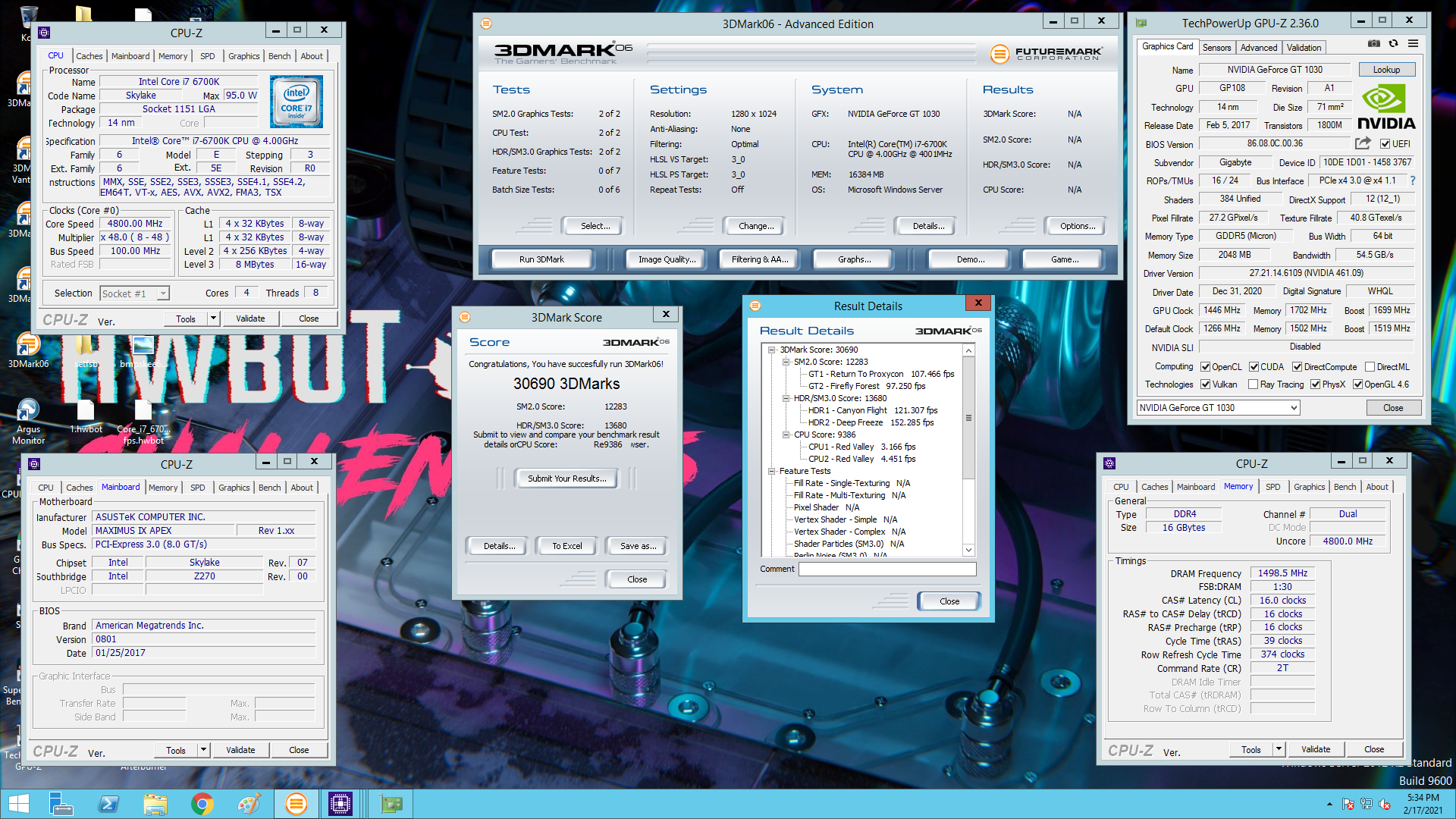Open the Core_i7_670 fps.hwbot desktop file
This screenshot has height=819, width=1456.
[x=143, y=422]
